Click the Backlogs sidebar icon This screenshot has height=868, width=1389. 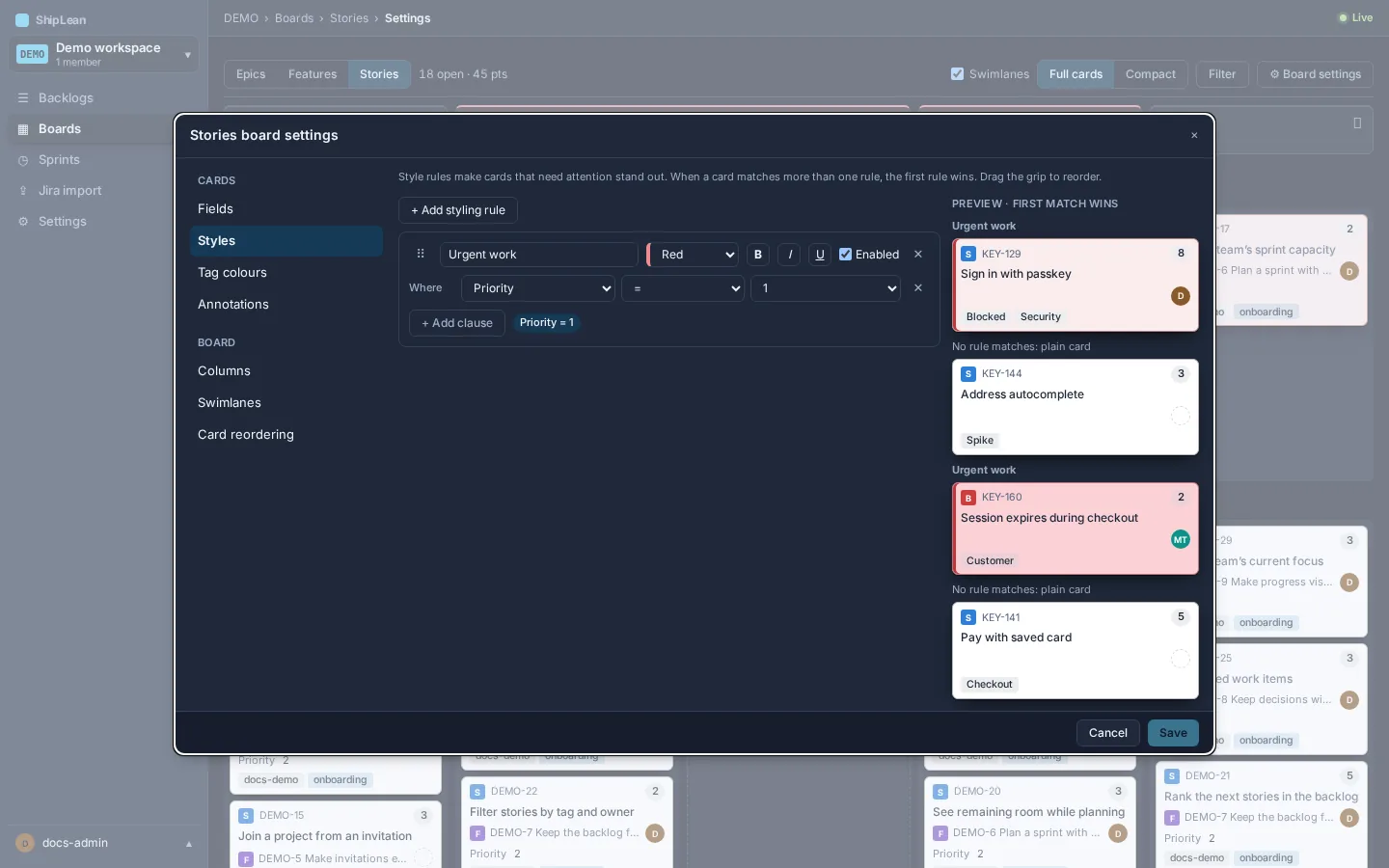(x=23, y=98)
